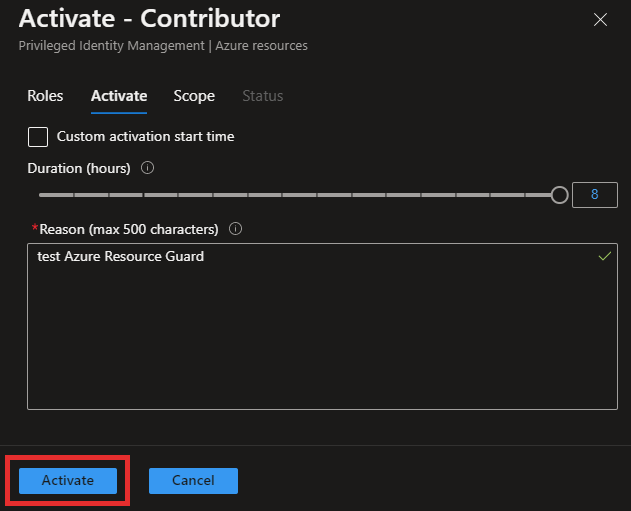Click the duration slider handle
Screen dimensions: 631x511
click(559, 195)
